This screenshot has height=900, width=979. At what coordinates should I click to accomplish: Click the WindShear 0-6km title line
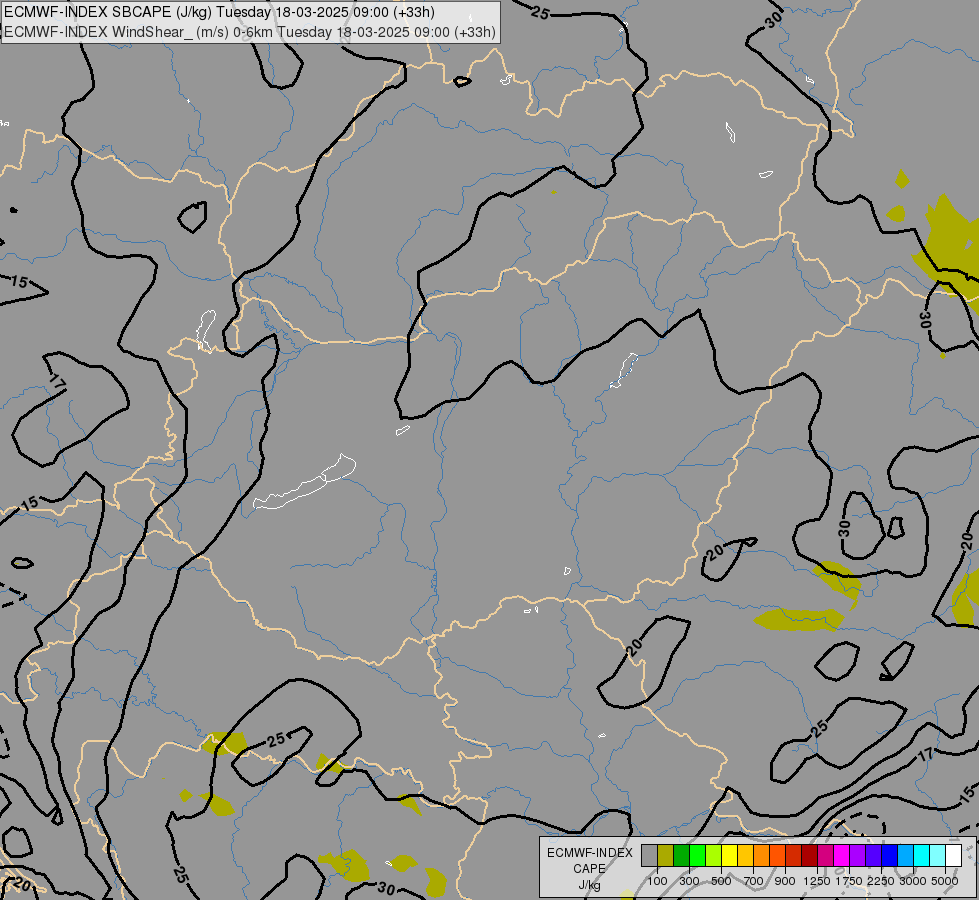pos(250,32)
